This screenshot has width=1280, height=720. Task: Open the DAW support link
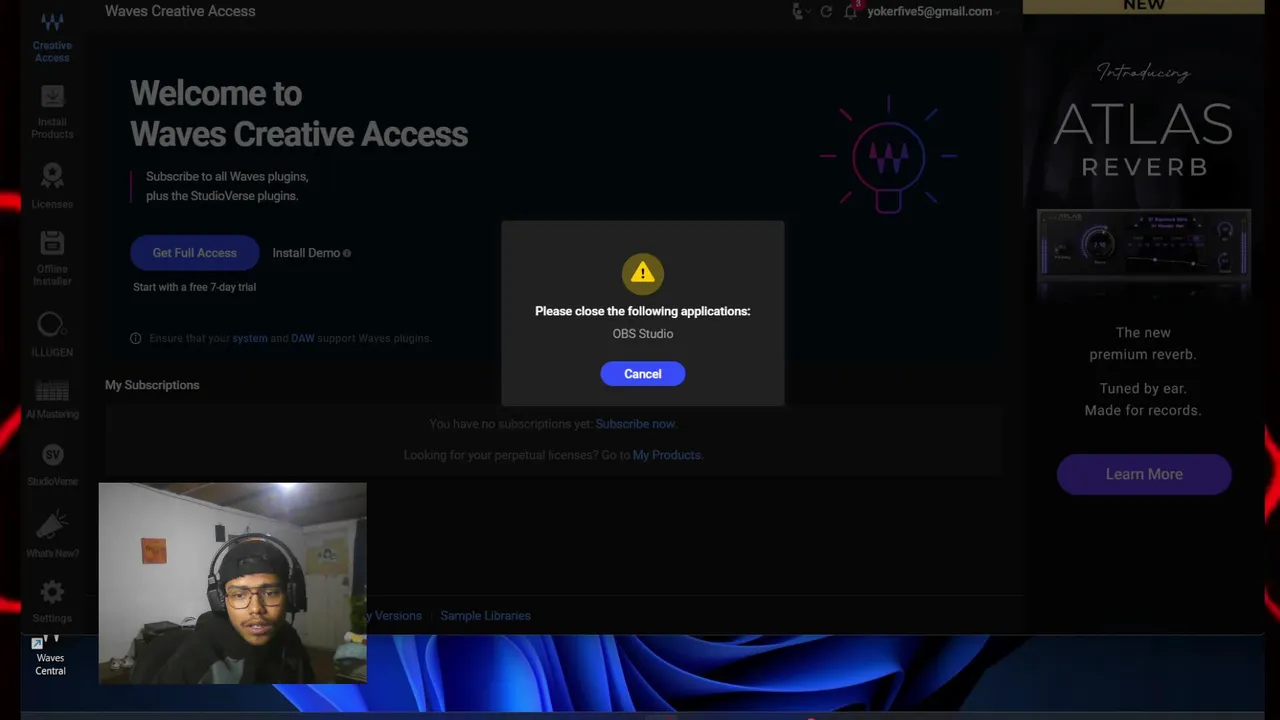click(x=303, y=338)
